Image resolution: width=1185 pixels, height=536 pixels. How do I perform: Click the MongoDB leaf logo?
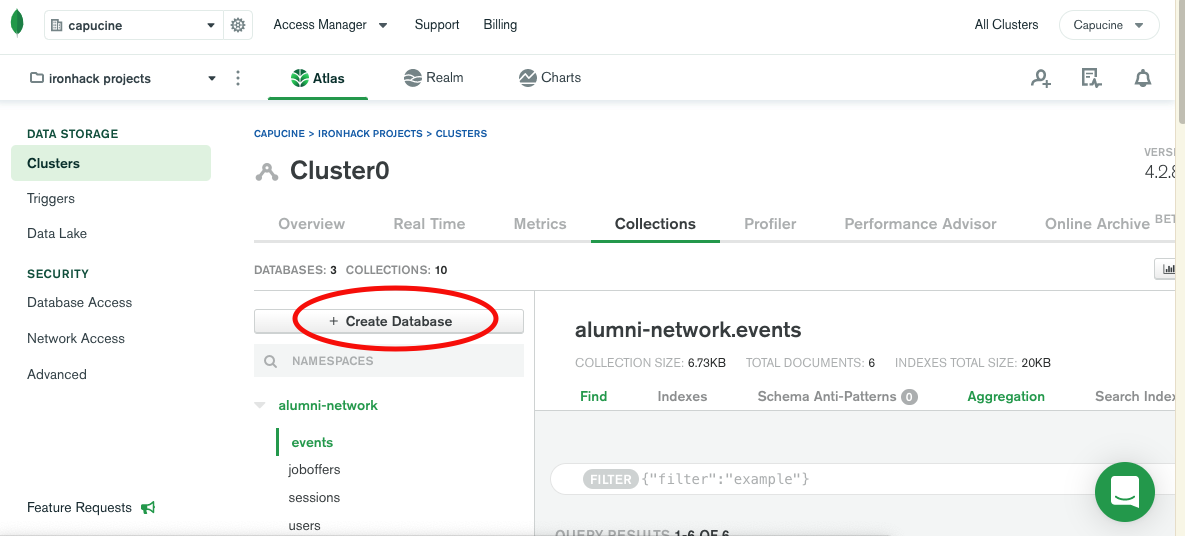point(17,23)
